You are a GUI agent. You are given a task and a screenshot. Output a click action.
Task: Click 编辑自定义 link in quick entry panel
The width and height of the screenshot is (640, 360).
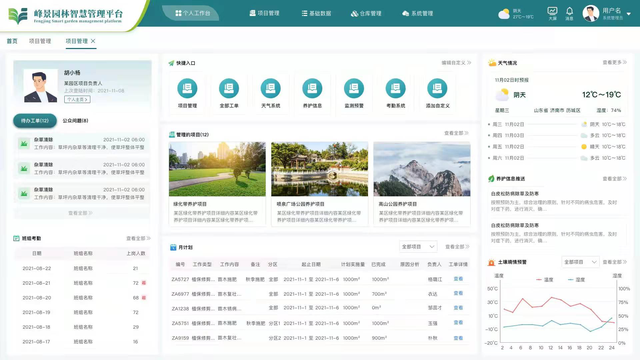coord(456,63)
